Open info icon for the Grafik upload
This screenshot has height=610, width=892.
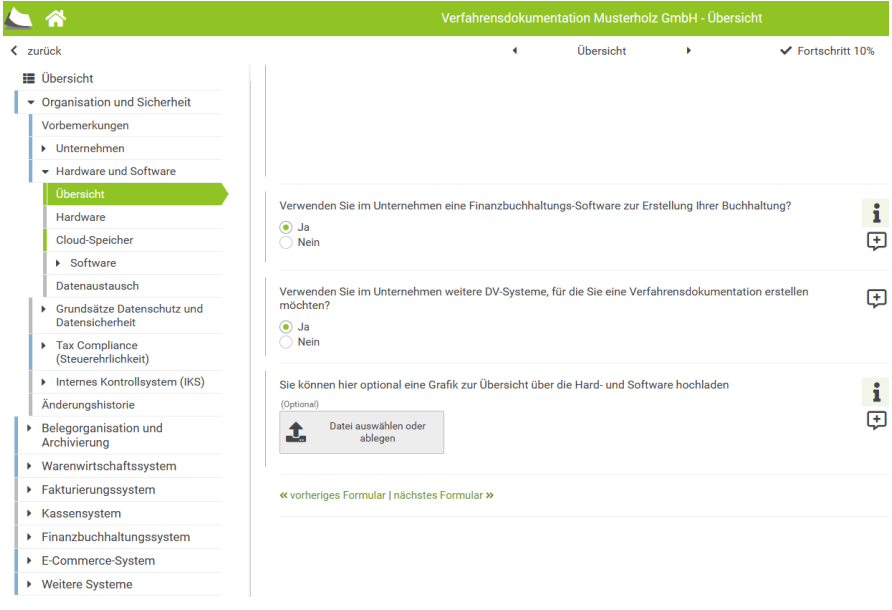(x=876, y=391)
